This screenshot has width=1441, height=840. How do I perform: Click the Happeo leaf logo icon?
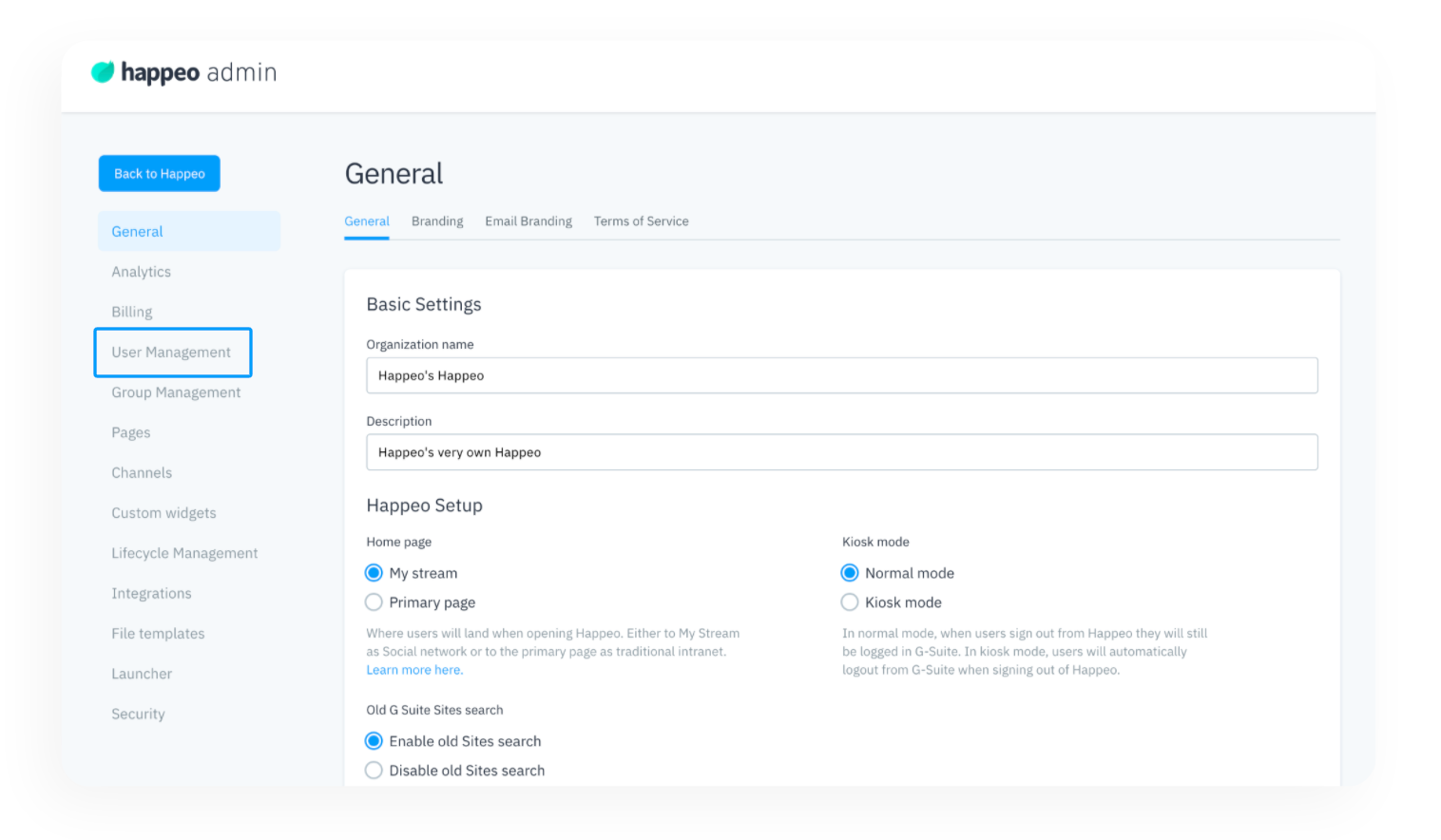pos(103,72)
